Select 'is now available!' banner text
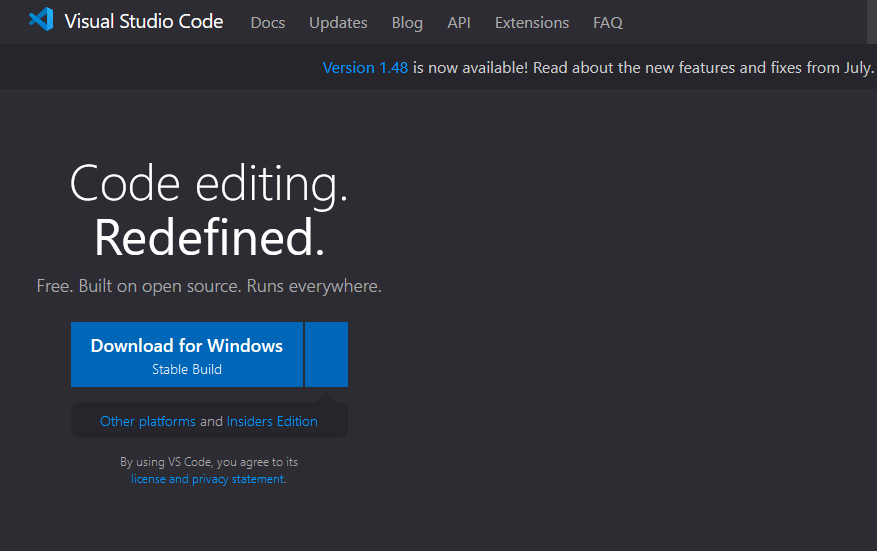 click(470, 68)
